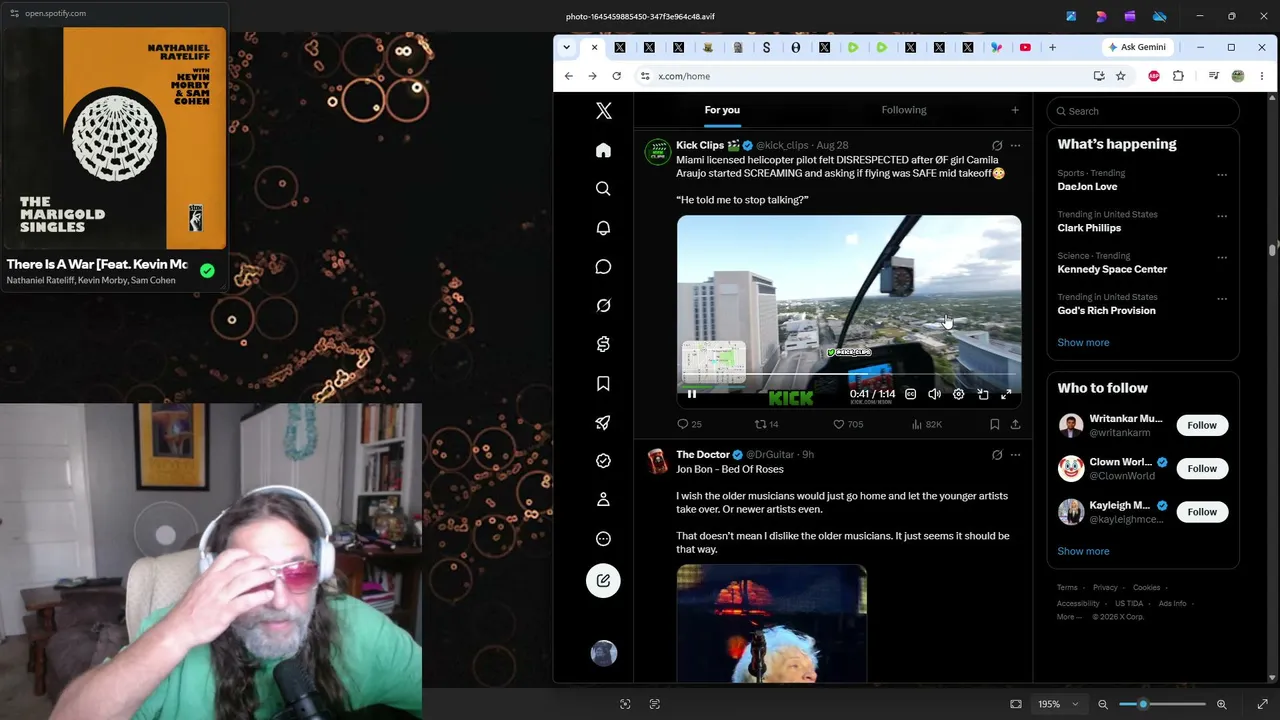This screenshot has width=1280, height=720.
Task: Click the dollar-sign icon in X sidebar
Action: pos(603,345)
